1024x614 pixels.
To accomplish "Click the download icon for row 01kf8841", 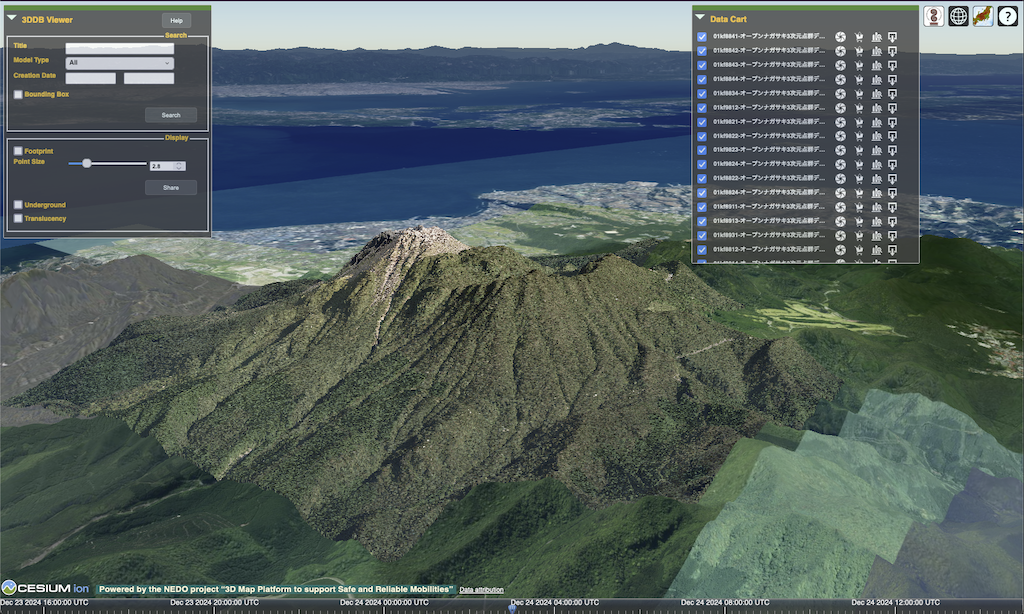I will click(893, 37).
